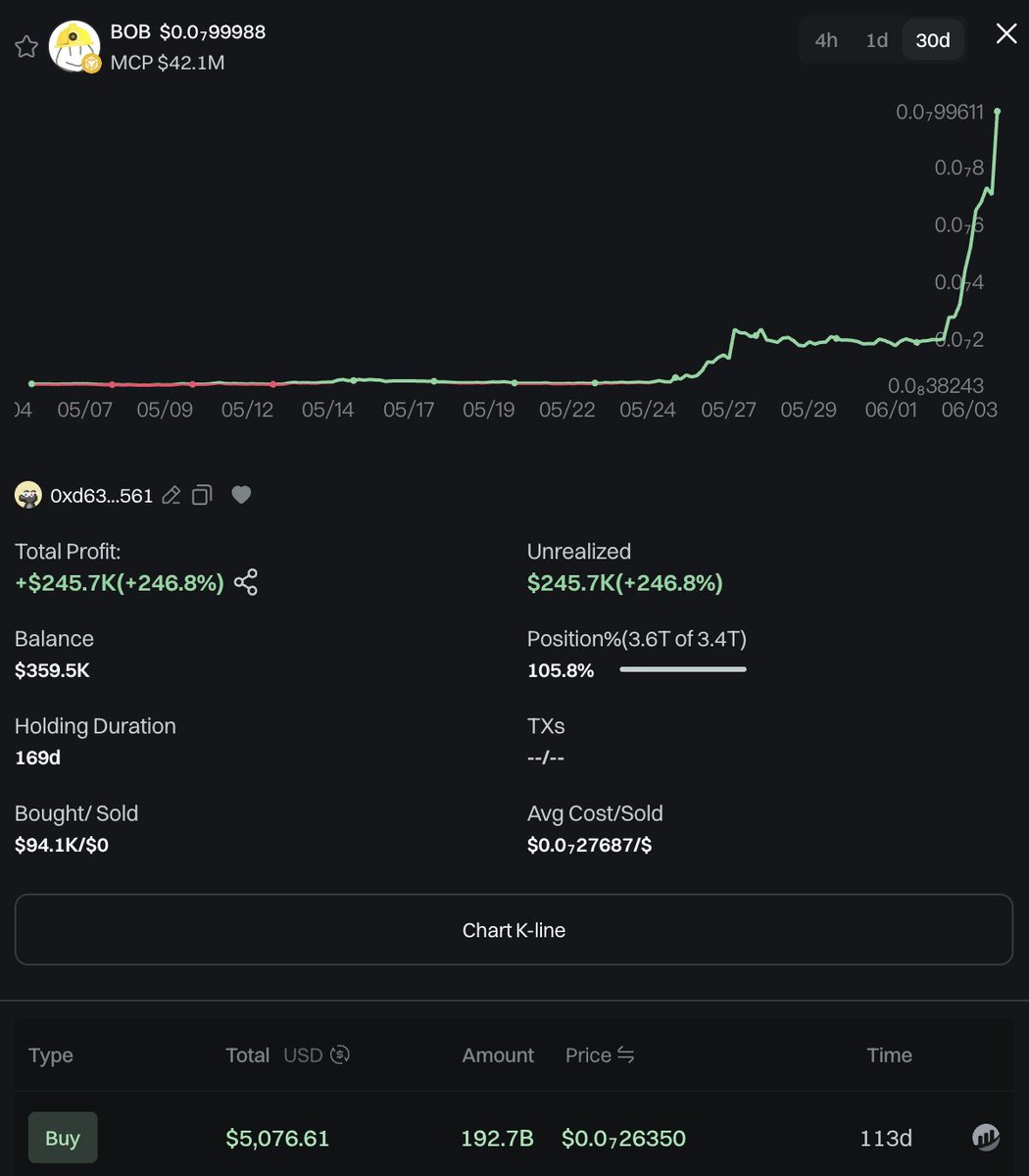
Task: Click the BOB token avatar
Action: (x=74, y=46)
